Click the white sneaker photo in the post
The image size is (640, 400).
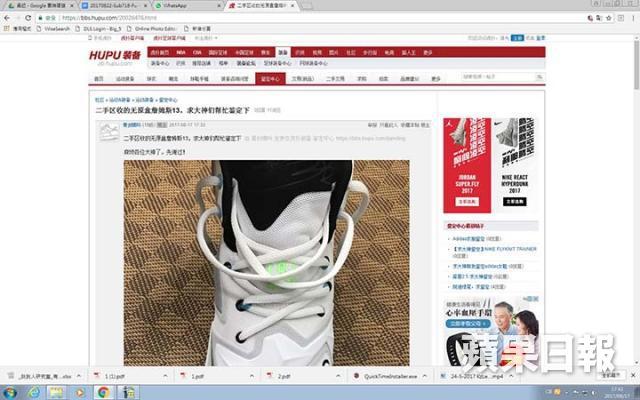[x=267, y=263]
